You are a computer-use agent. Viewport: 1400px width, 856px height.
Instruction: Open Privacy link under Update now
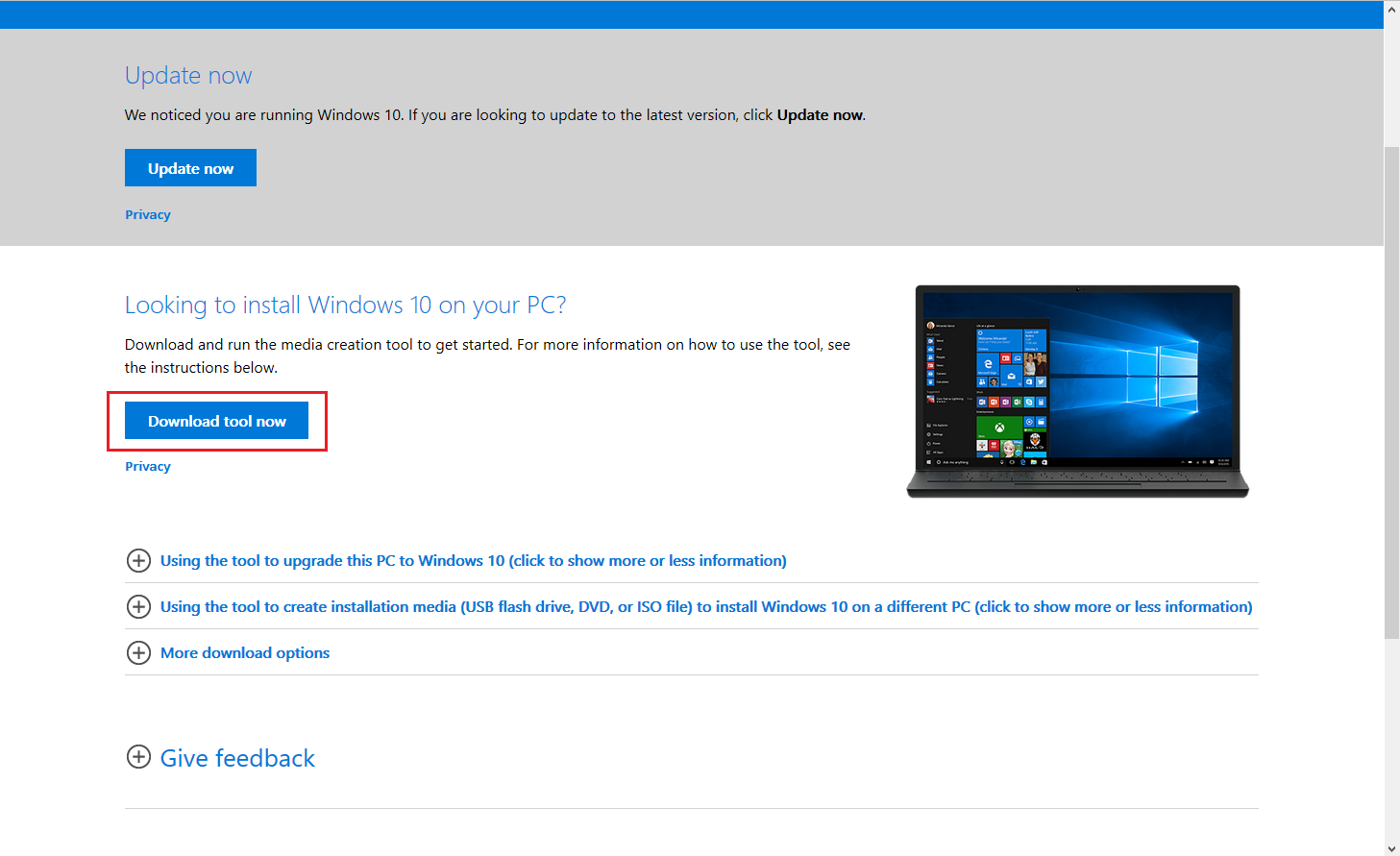[x=148, y=214]
